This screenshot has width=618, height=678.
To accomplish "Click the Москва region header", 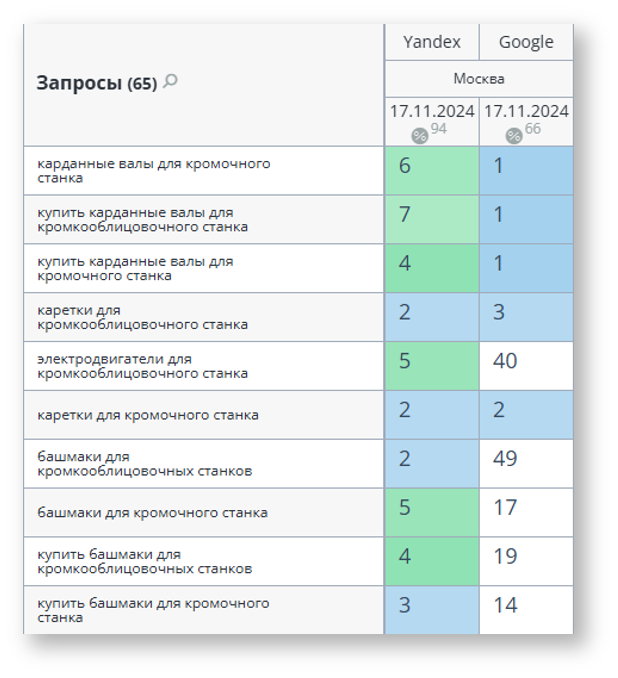I will tap(479, 79).
